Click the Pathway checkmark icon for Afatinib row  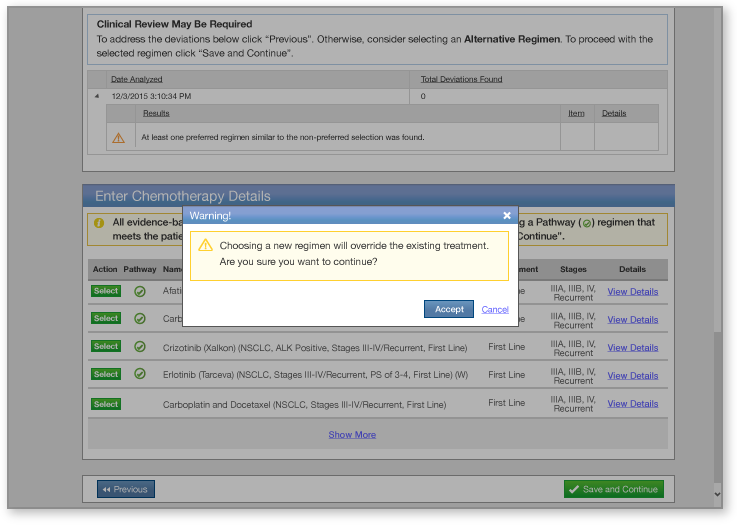tap(140, 291)
